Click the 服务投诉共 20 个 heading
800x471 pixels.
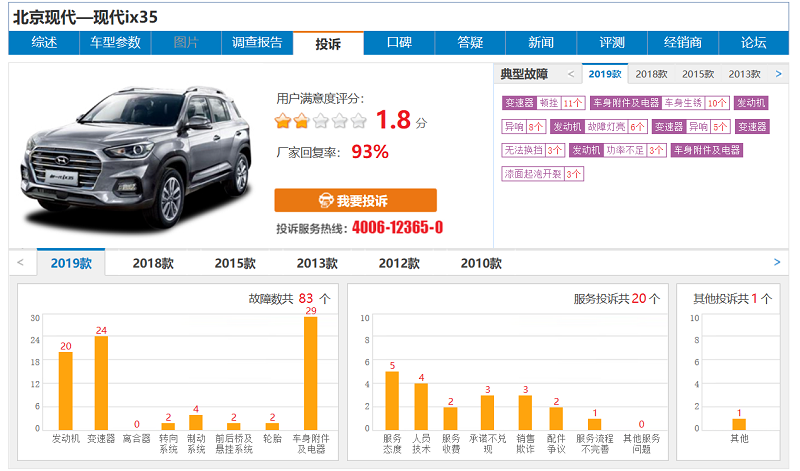[x=616, y=299]
